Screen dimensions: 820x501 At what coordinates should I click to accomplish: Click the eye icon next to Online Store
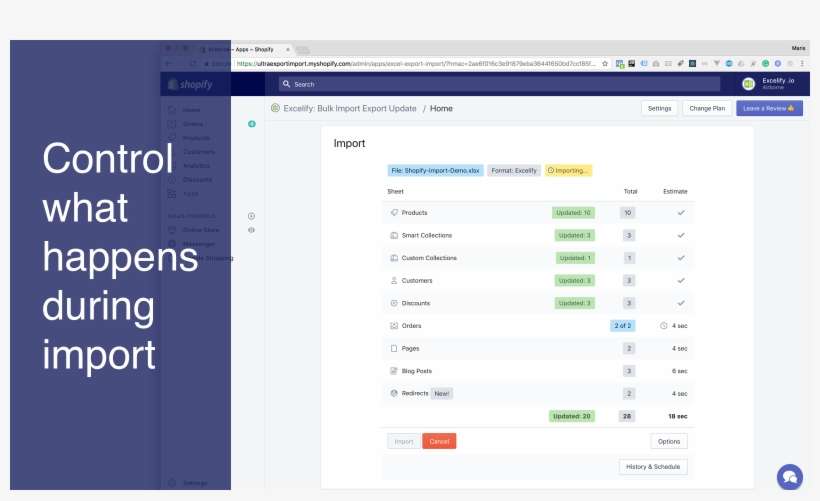[x=252, y=230]
